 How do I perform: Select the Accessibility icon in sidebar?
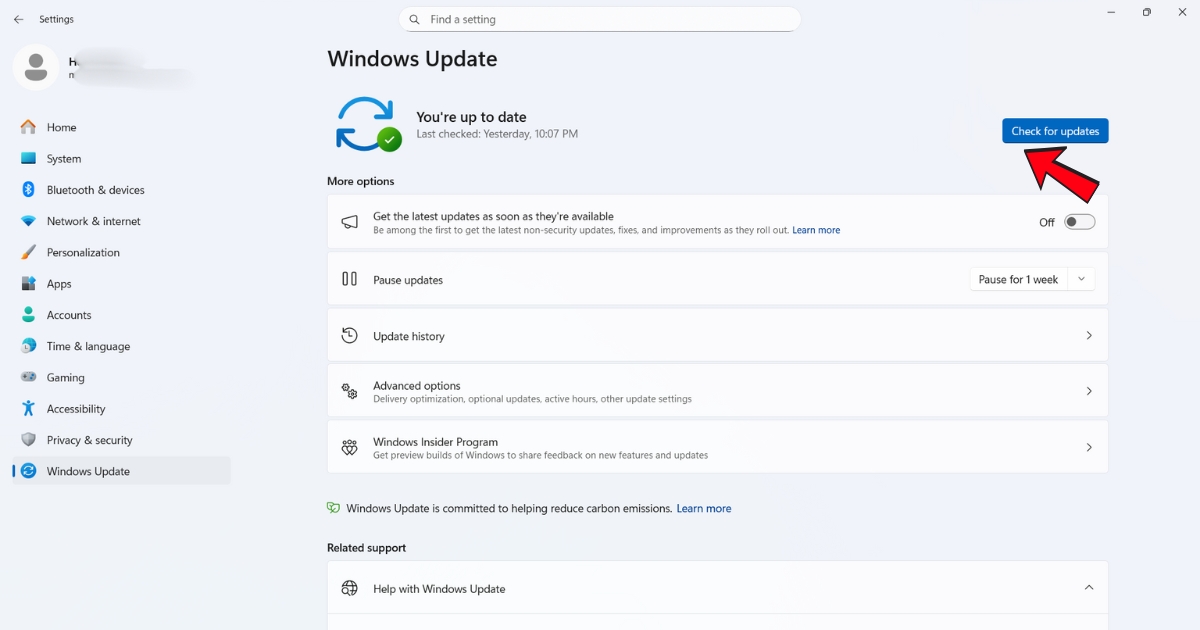27,408
